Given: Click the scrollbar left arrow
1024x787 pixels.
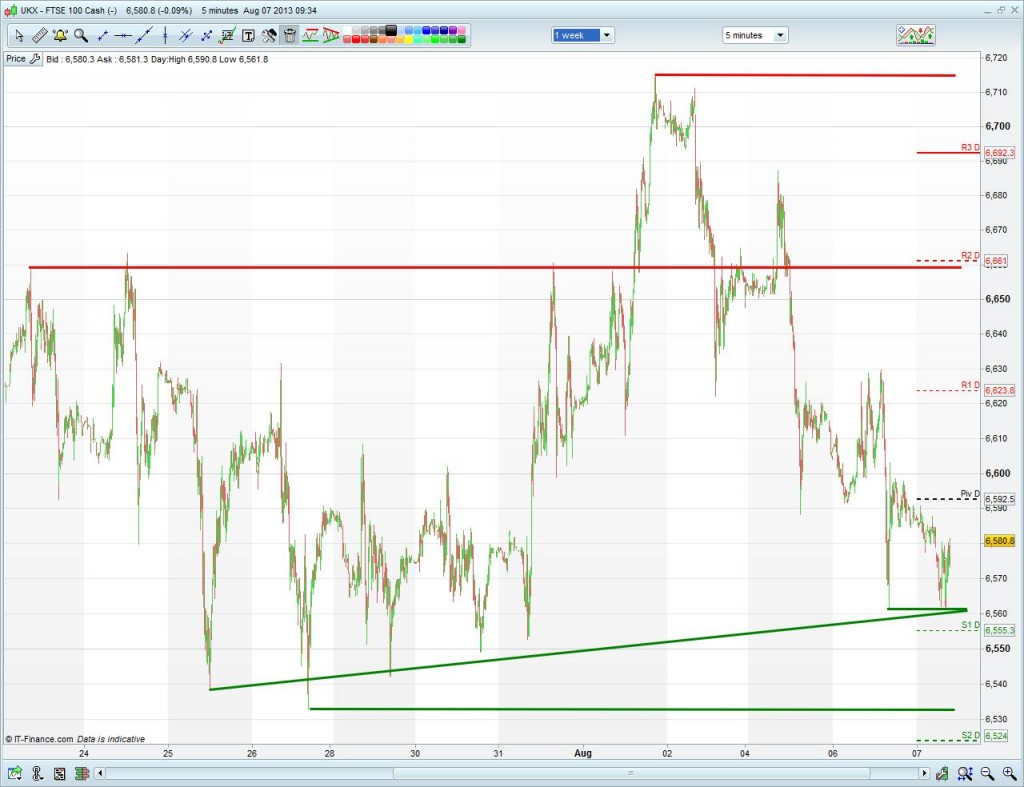Looking at the screenshot, I should pos(100,773).
